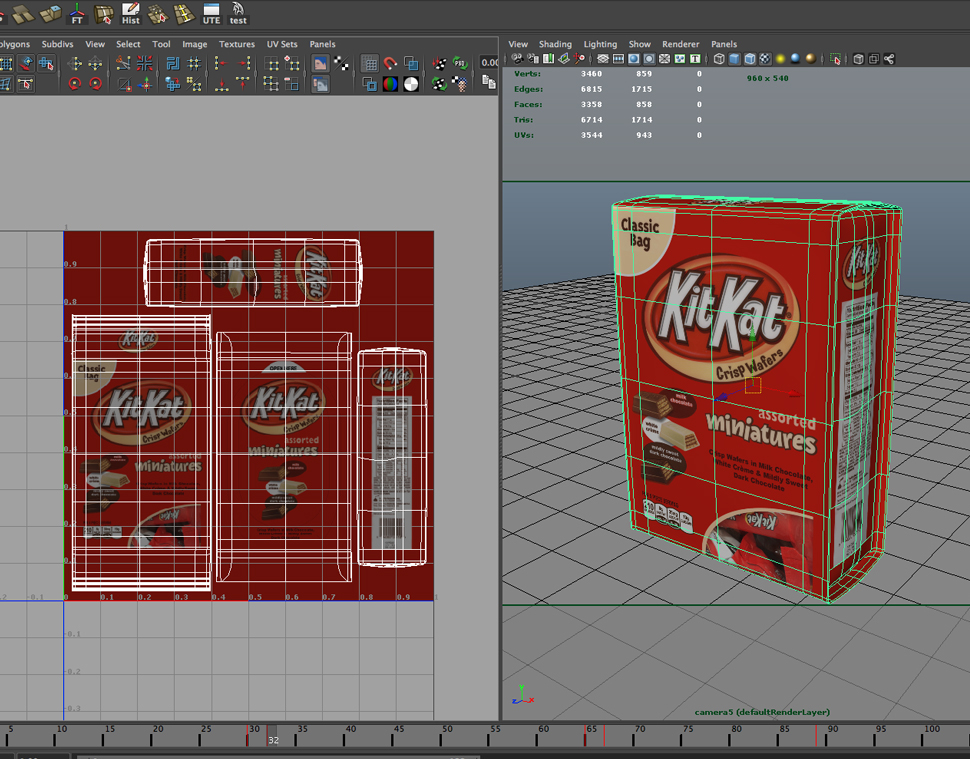Toggle RGB channels display icon

click(x=390, y=84)
